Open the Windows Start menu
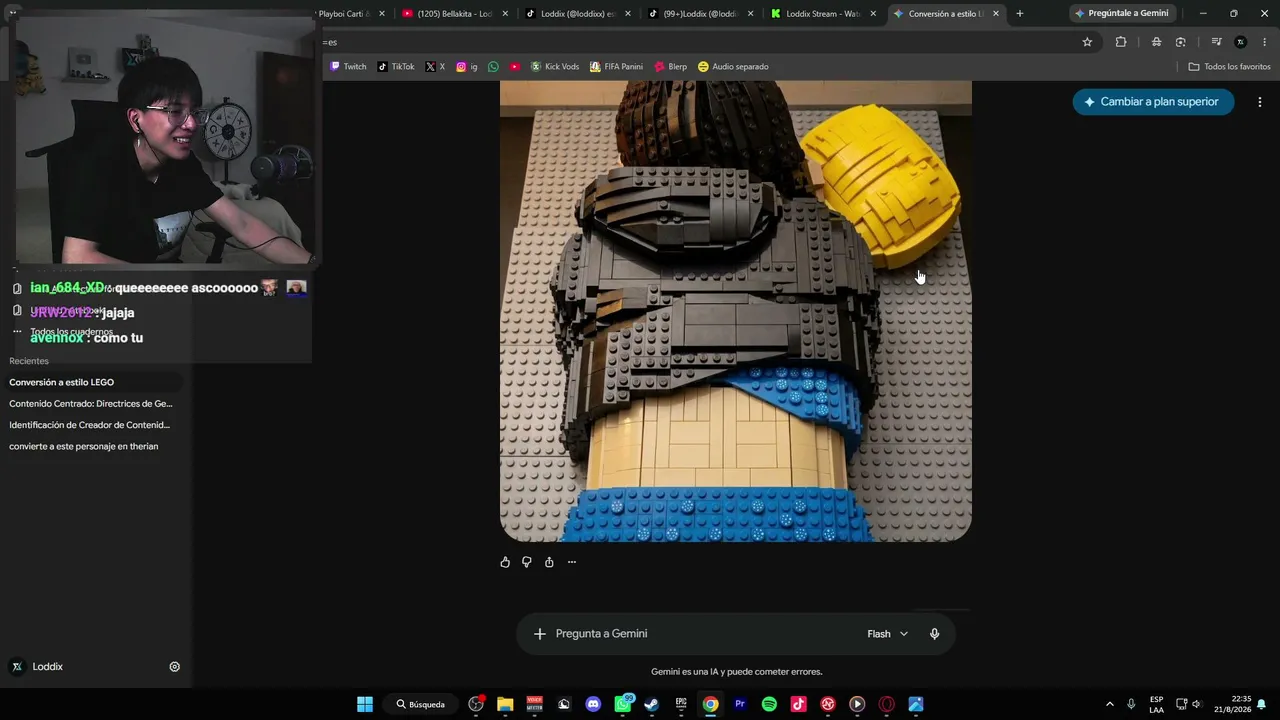1280x720 pixels. 365,704
